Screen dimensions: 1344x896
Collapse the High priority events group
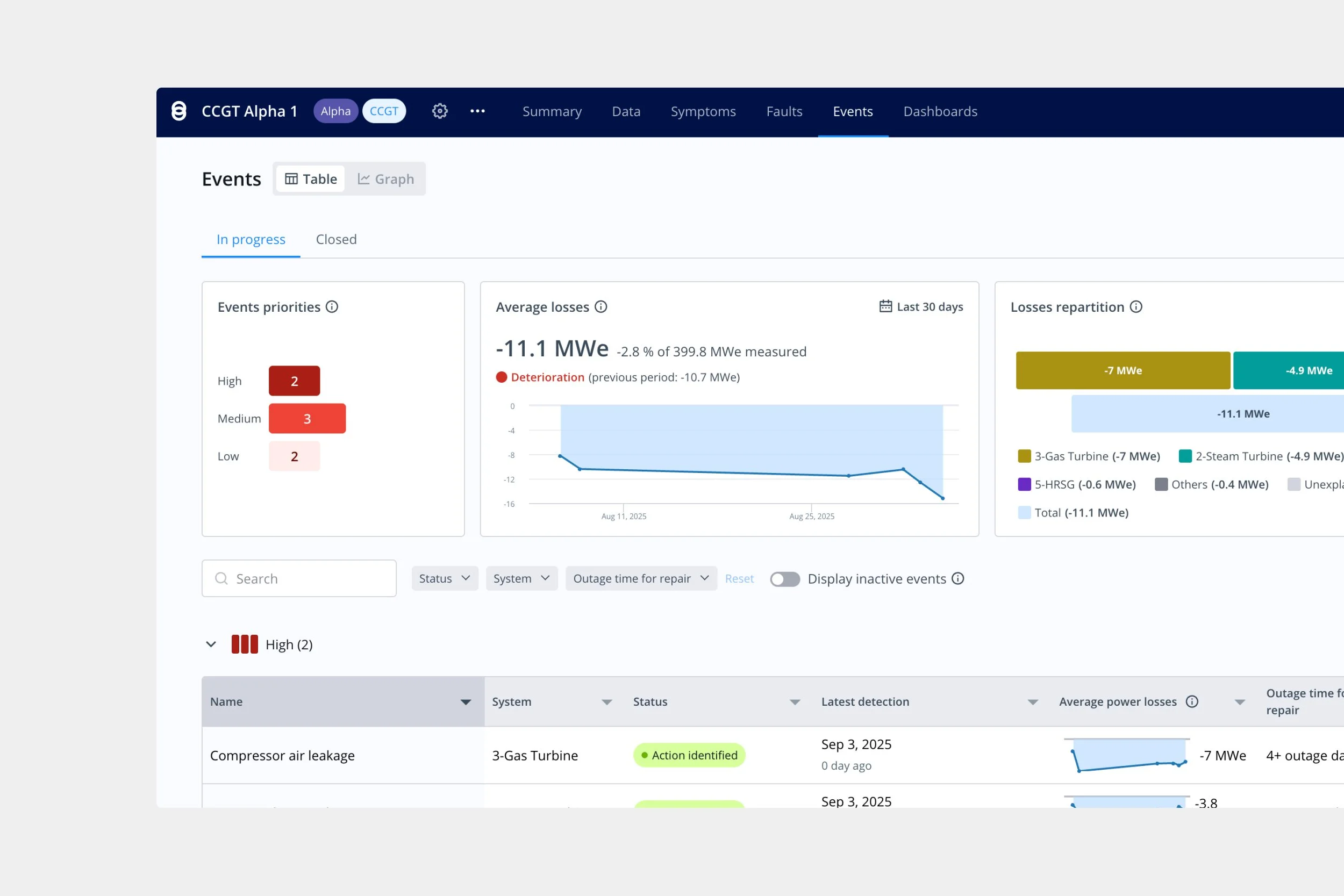pos(211,644)
